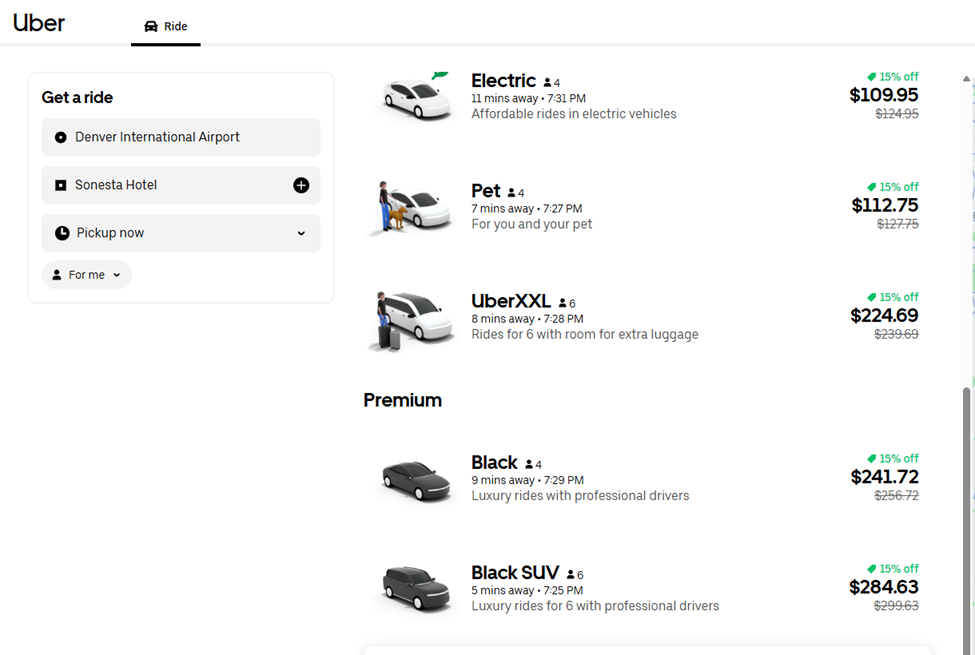
Task: Click the Black SUV price $284.63
Action: pyautogui.click(x=883, y=587)
